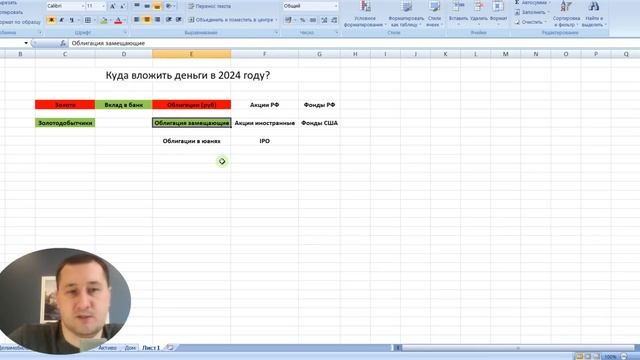Image resolution: width=640 pixels, height=360 pixels.
Task: Click Перенос текста wrap text button
Action: click(209, 6)
